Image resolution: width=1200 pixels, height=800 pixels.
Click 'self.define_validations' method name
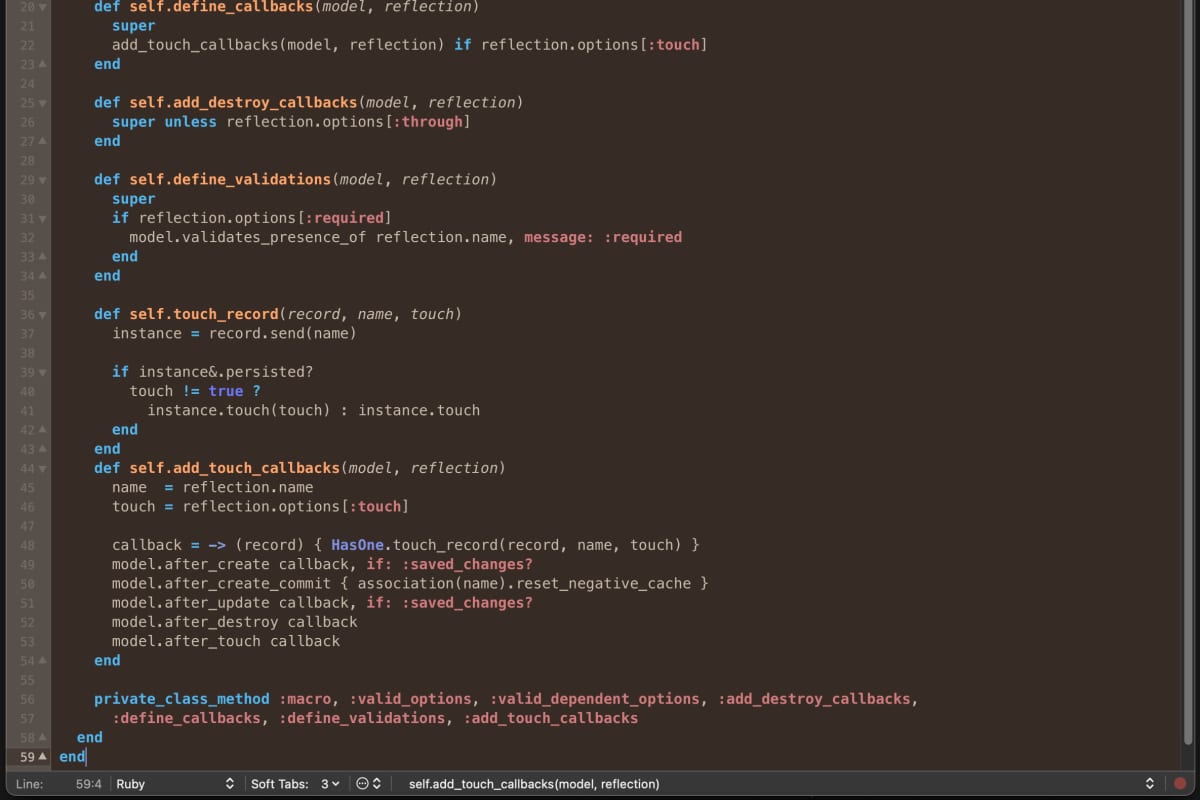click(x=230, y=179)
